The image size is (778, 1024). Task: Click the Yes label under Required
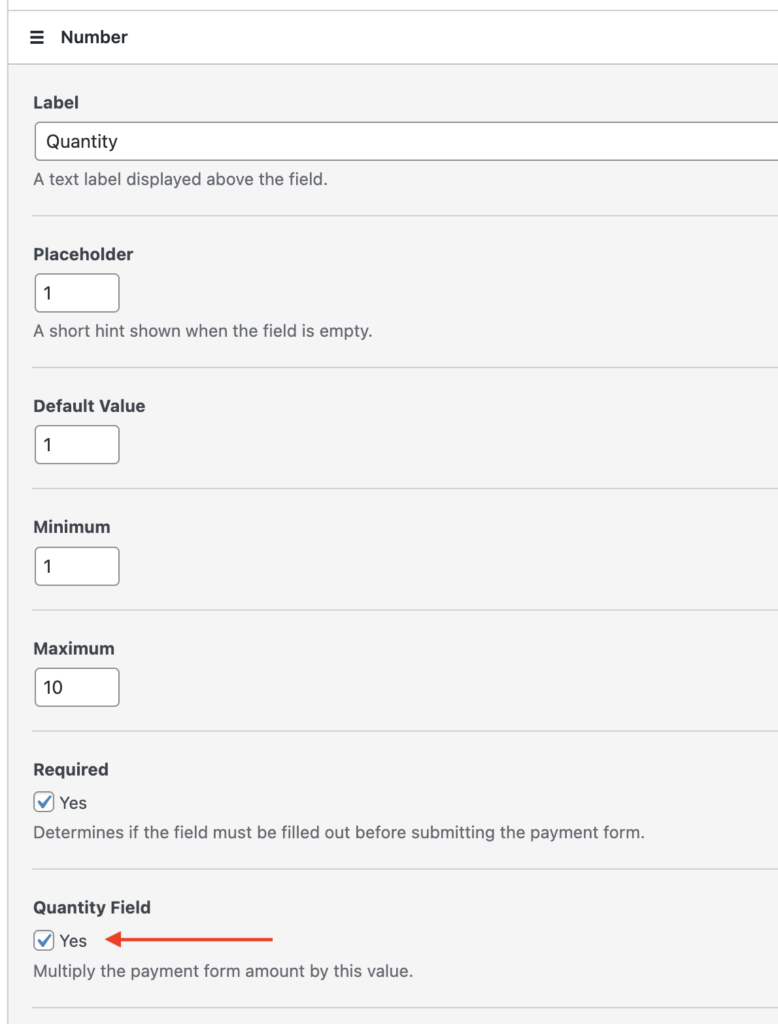pos(73,803)
